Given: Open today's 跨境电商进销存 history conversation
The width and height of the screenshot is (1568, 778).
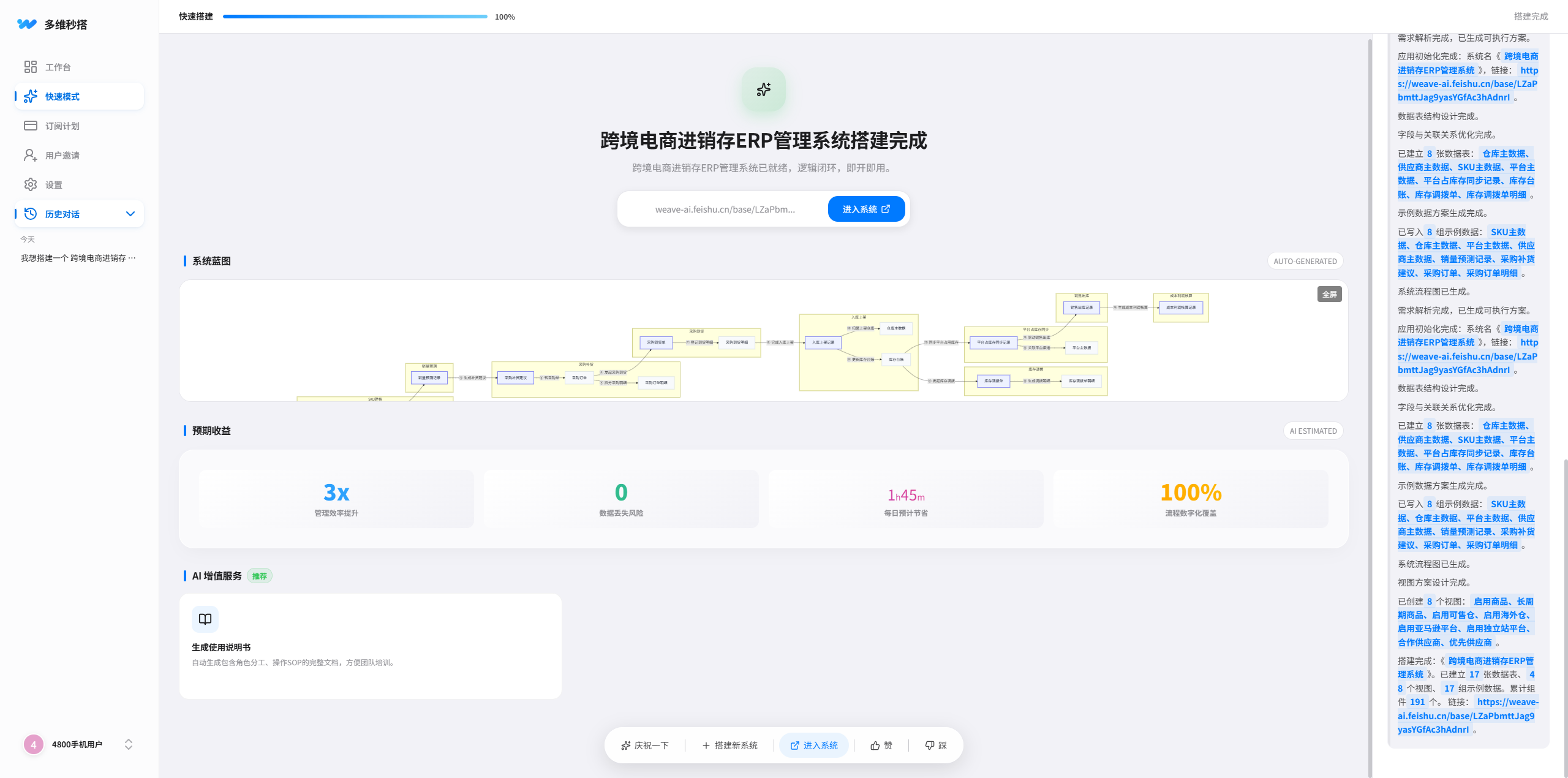Looking at the screenshot, I should coord(78,258).
